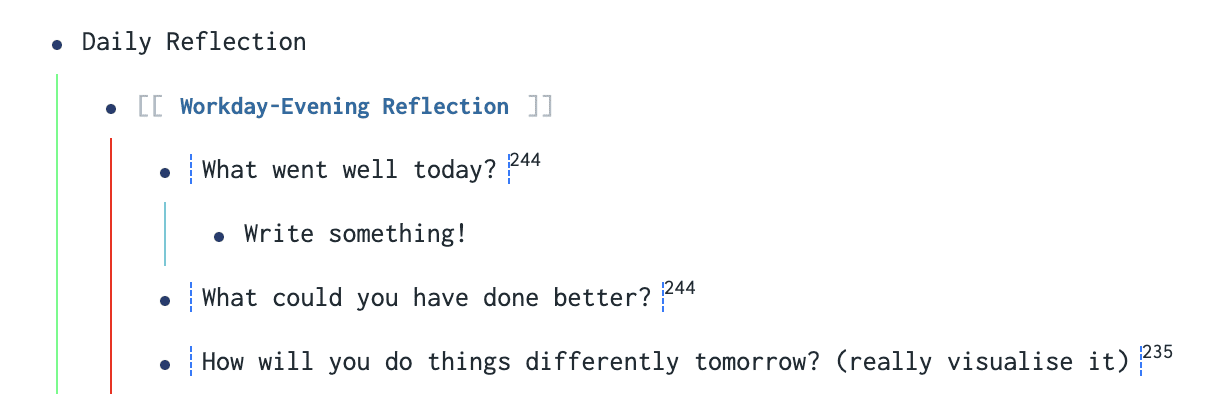The image size is (1206, 404).
Task: Open the 235 reference count after tomorrow question
Action: pyautogui.click(x=1157, y=353)
